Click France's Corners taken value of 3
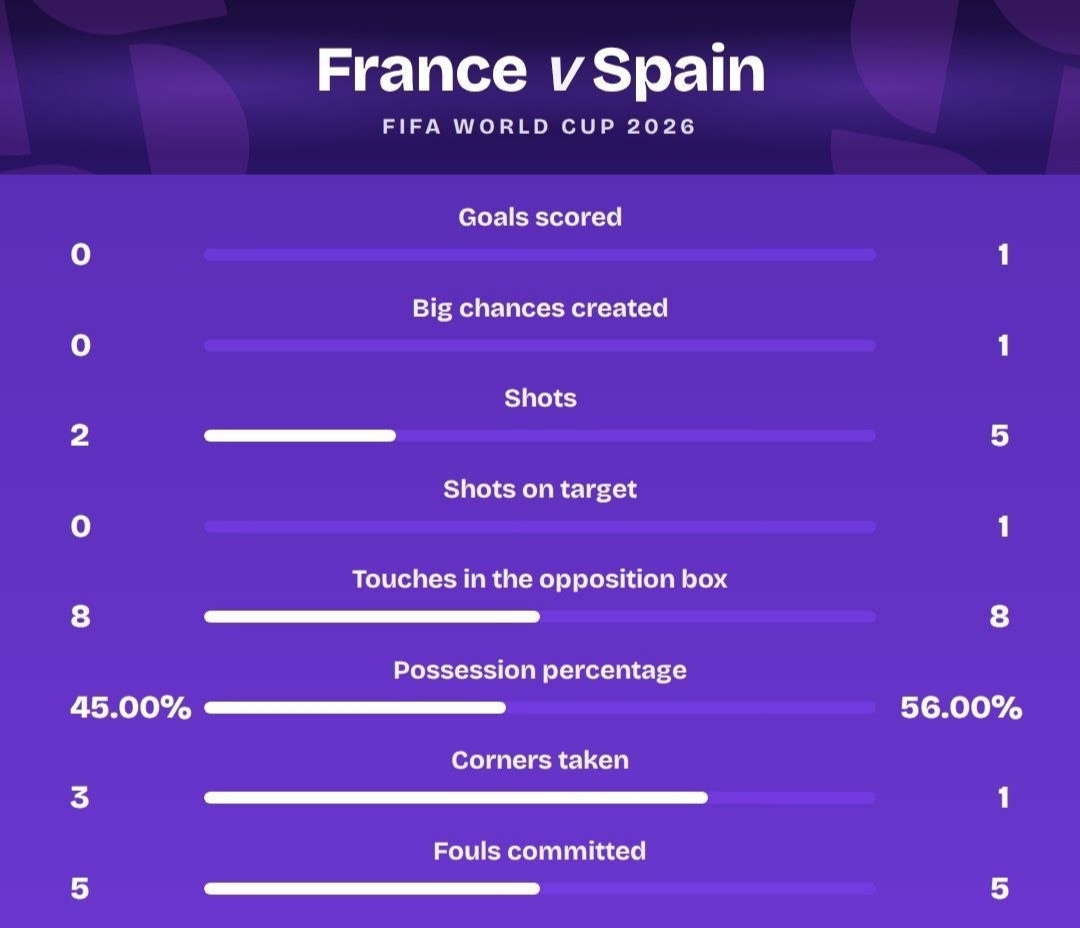This screenshot has height=928, width=1080. (x=80, y=798)
